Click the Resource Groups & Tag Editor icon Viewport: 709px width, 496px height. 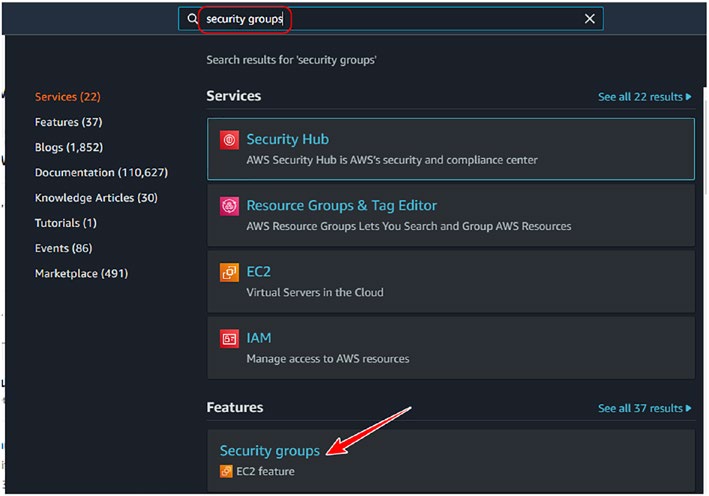coord(229,206)
